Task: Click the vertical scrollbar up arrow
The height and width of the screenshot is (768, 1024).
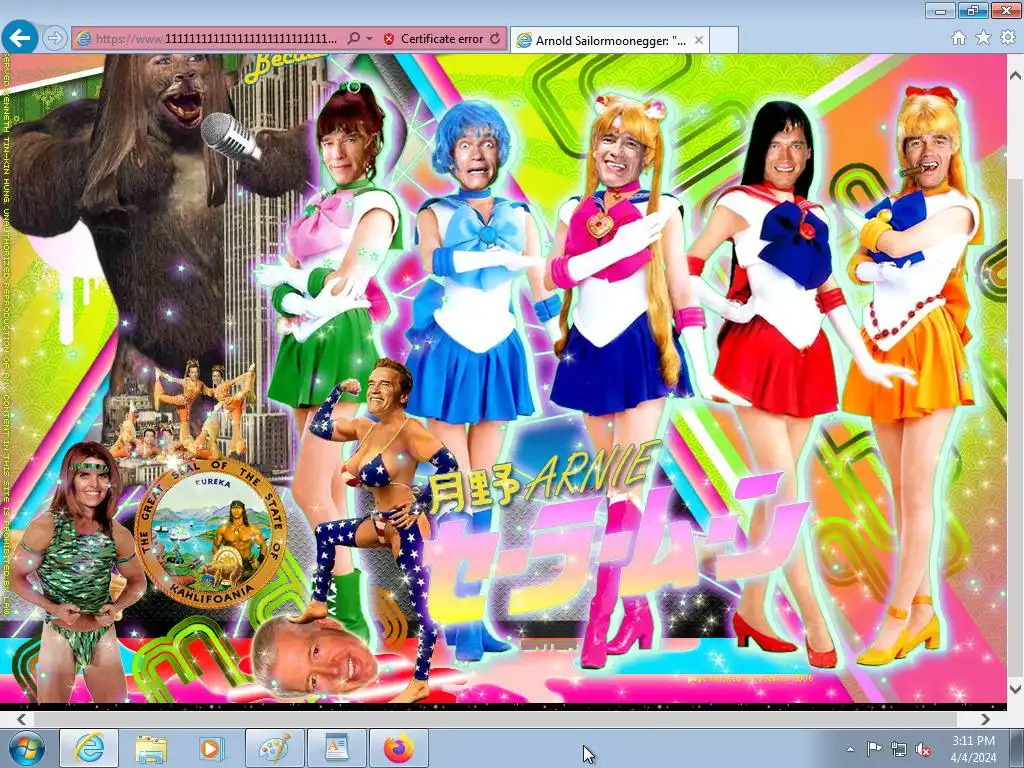Action: 1016,76
